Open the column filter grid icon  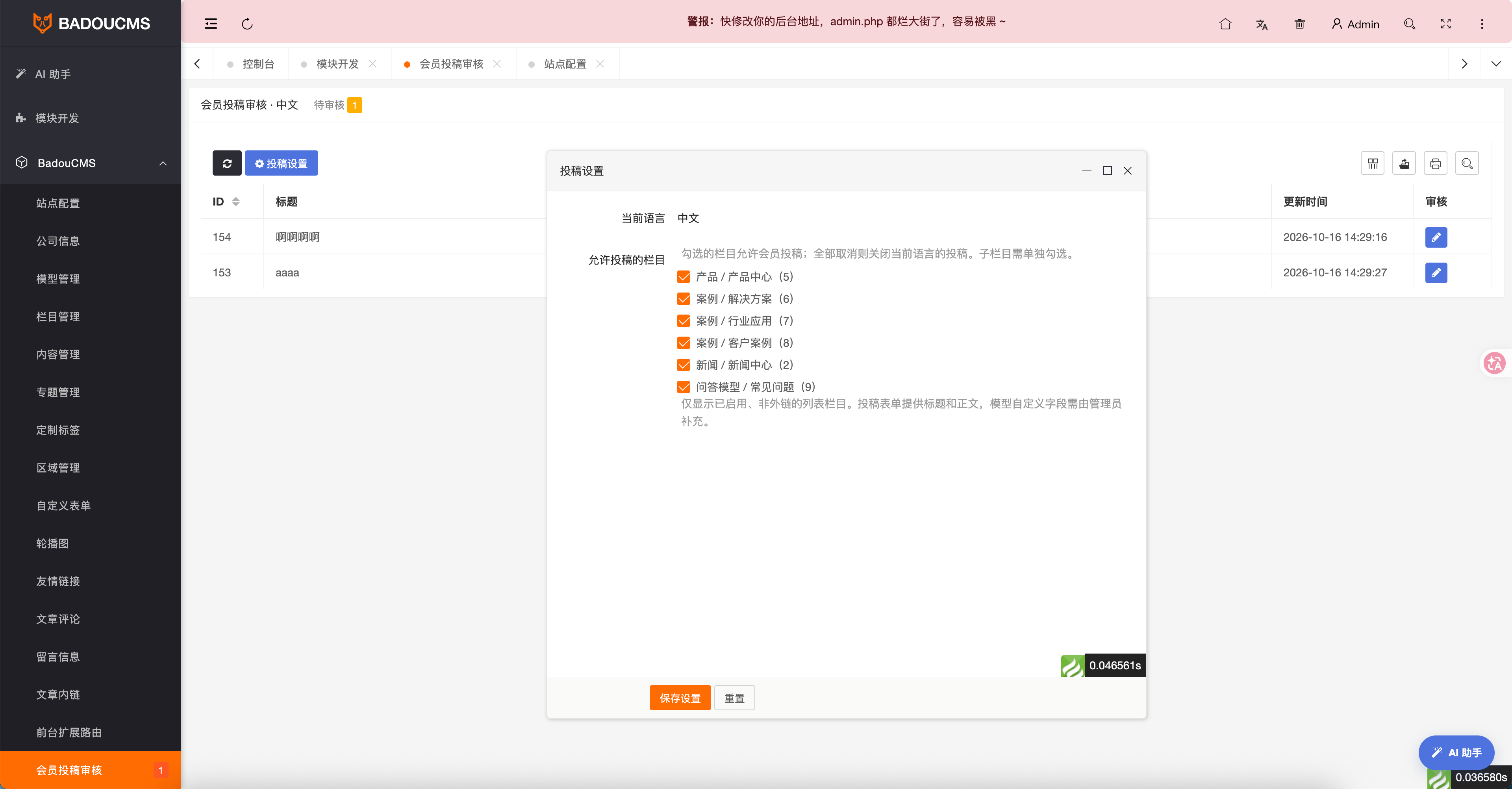(1373, 163)
